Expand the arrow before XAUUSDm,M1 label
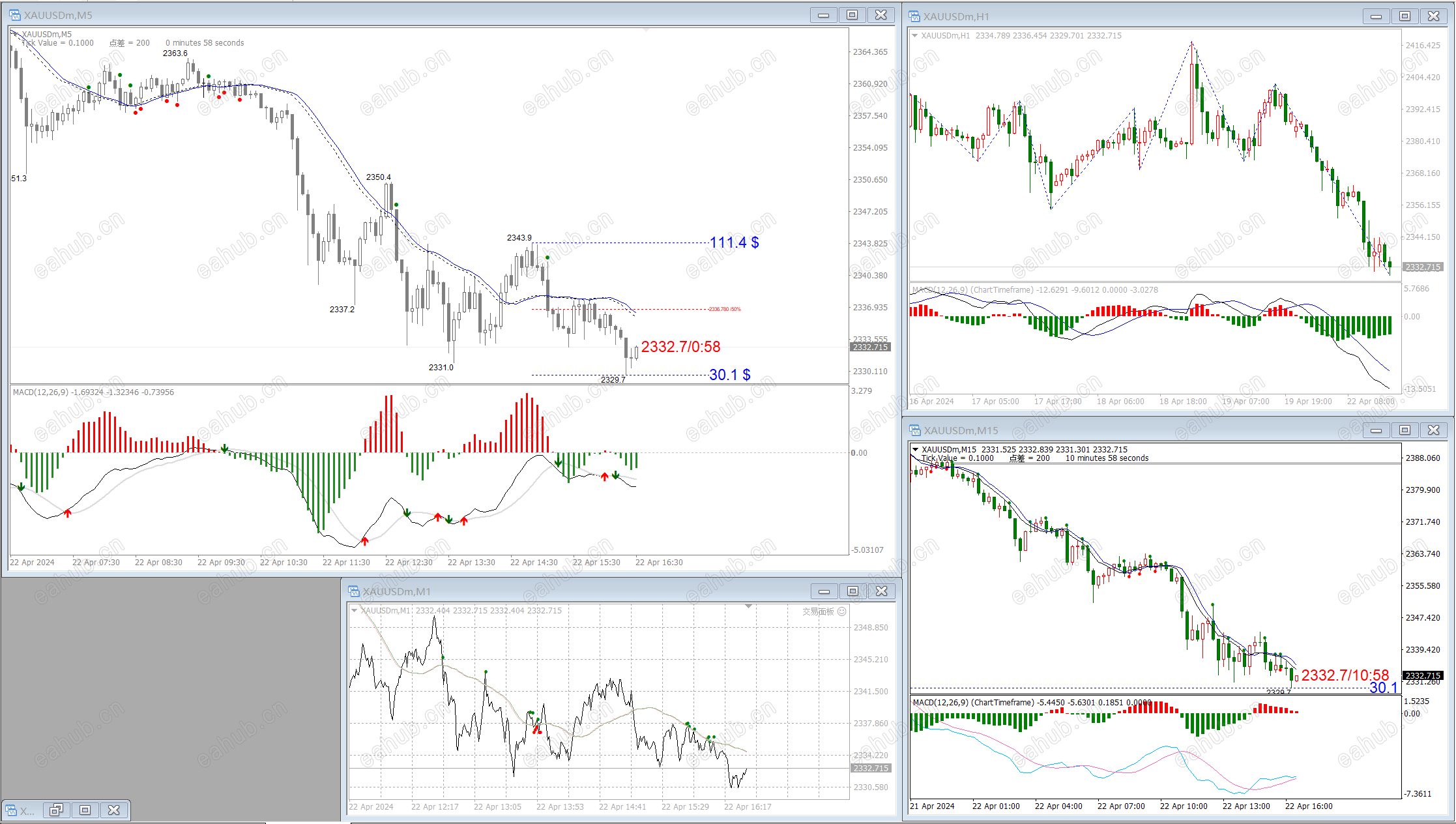Image resolution: width=1456 pixels, height=824 pixels. 354,611
